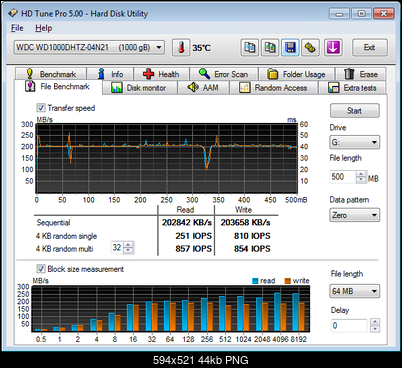Click the orange write legend swatch

coord(288,281)
